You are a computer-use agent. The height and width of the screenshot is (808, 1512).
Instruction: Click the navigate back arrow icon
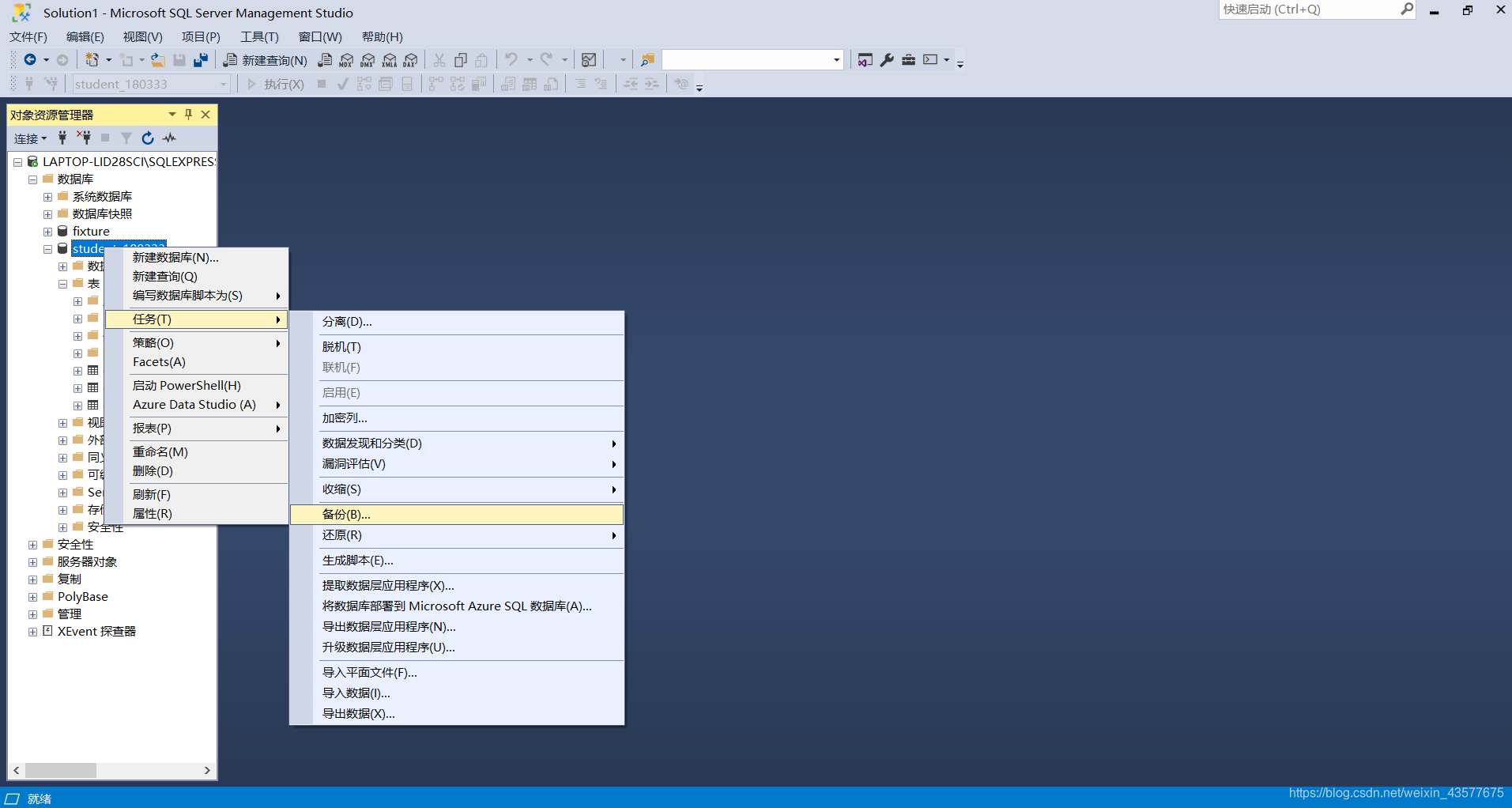click(30, 60)
